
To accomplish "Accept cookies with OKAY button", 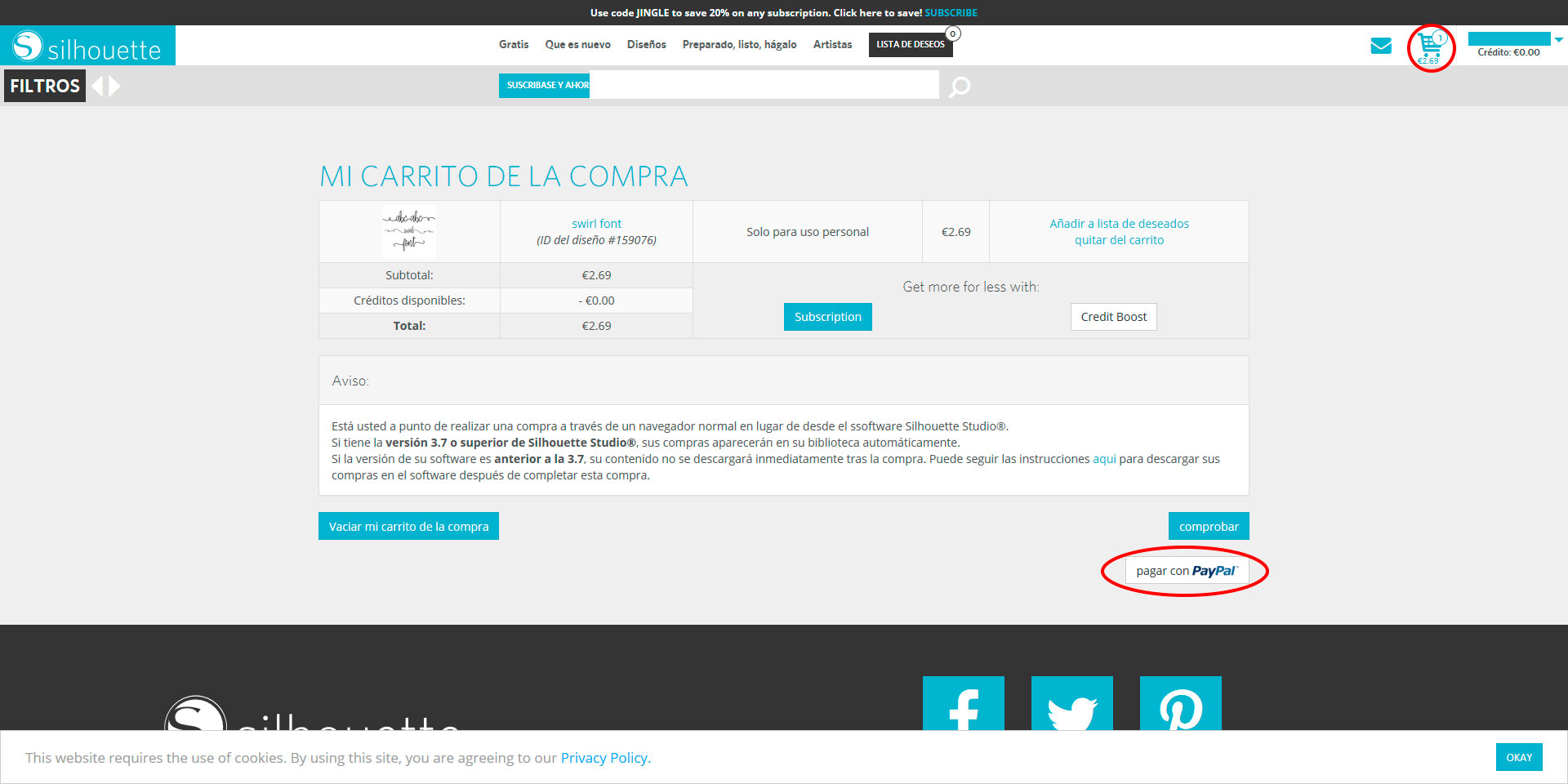I will (x=1519, y=757).
